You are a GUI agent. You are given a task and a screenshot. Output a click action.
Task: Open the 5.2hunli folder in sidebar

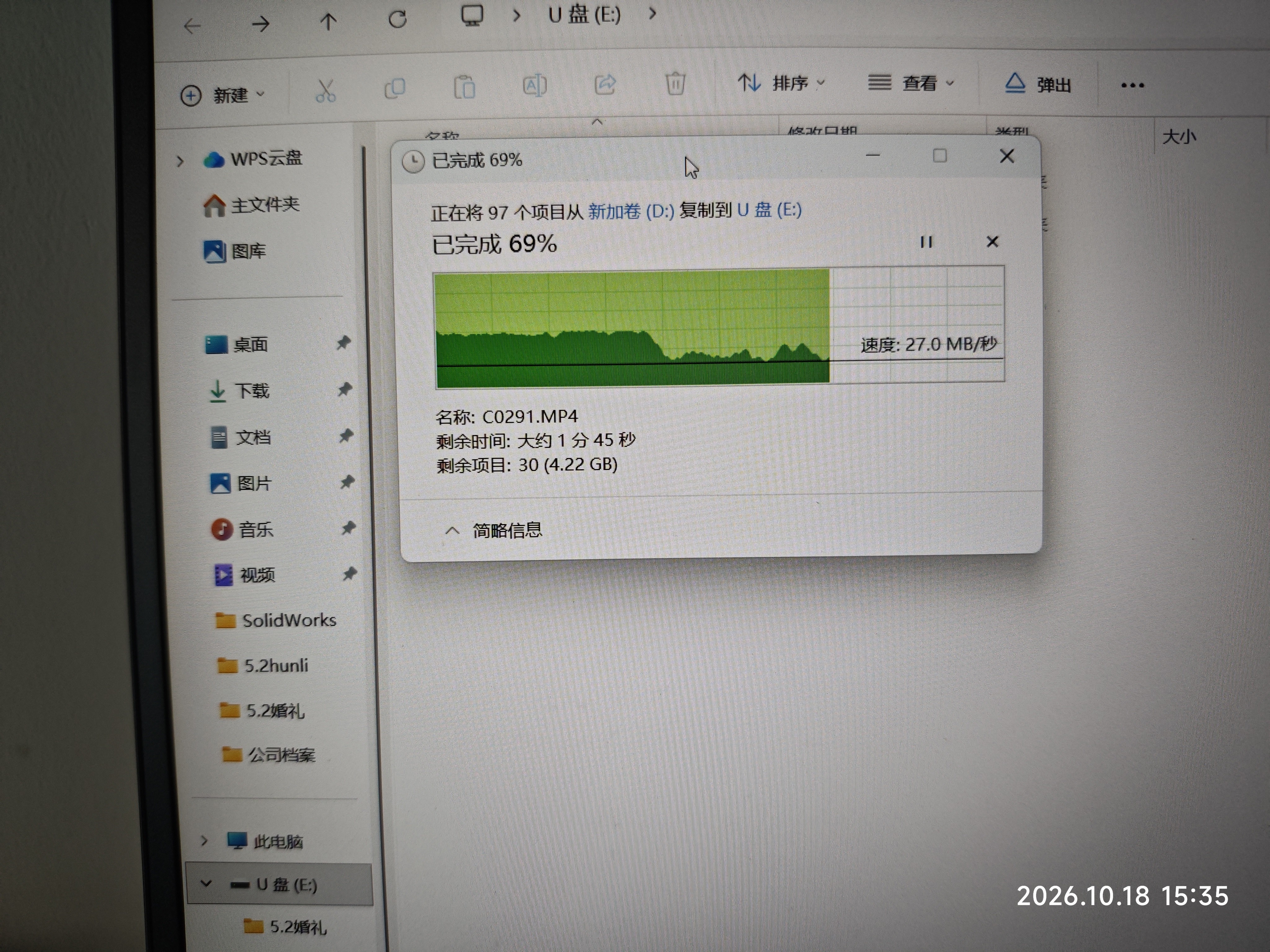click(262, 666)
